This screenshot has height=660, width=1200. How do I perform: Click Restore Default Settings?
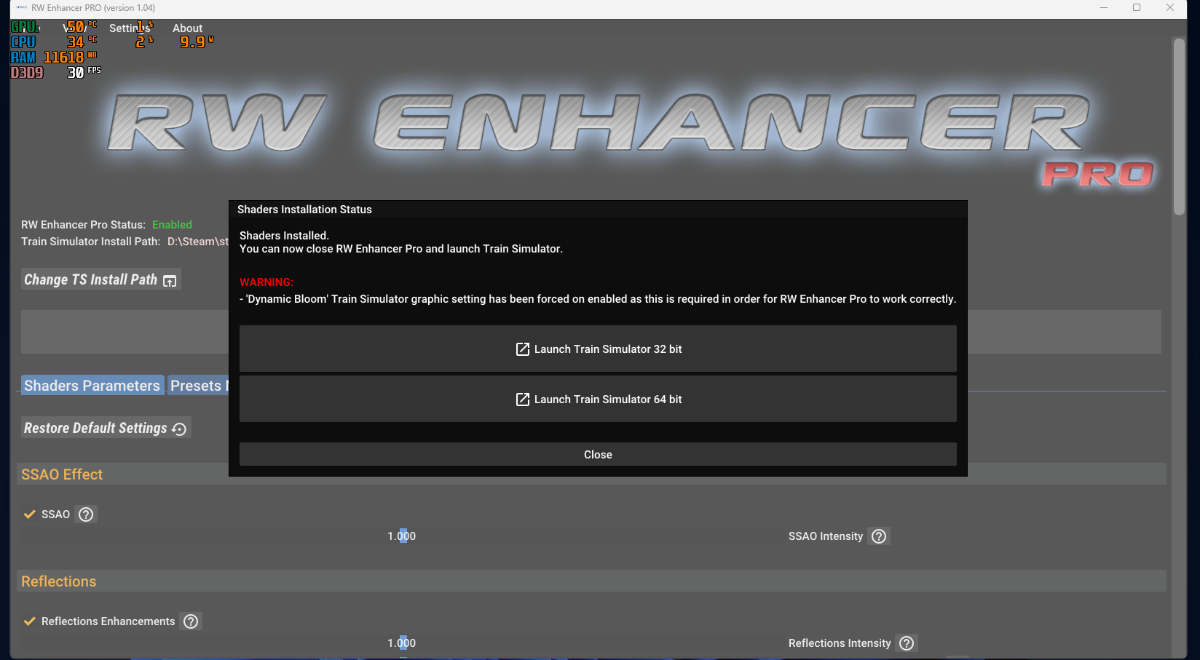tap(106, 428)
